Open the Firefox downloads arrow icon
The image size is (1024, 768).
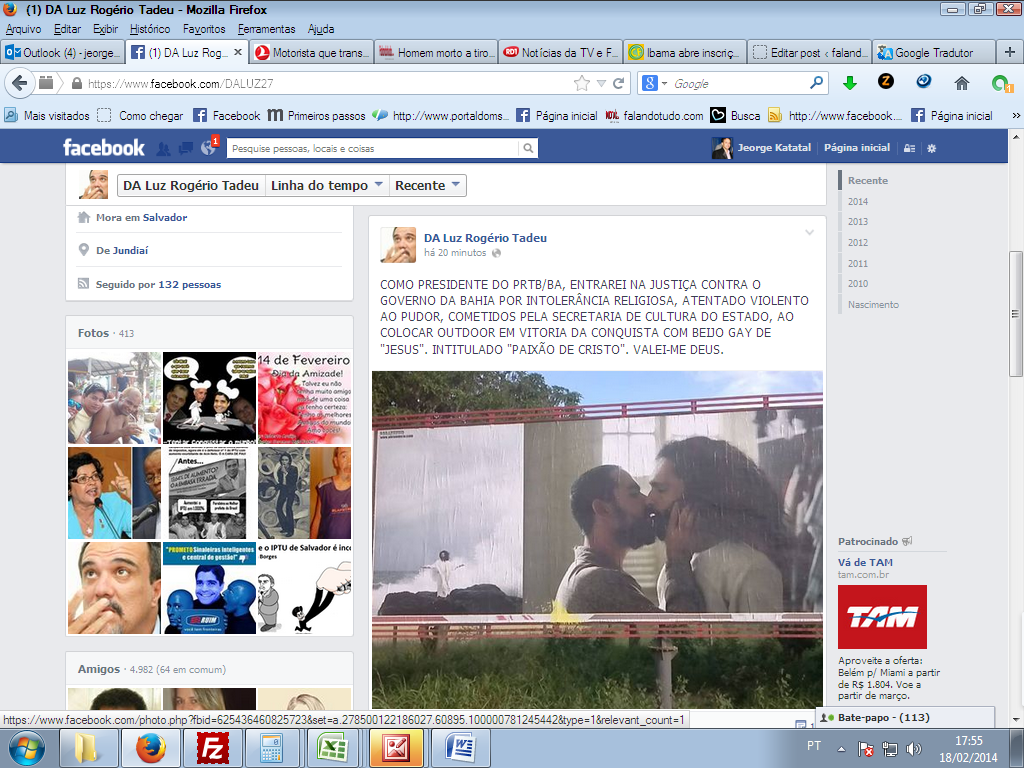(849, 83)
